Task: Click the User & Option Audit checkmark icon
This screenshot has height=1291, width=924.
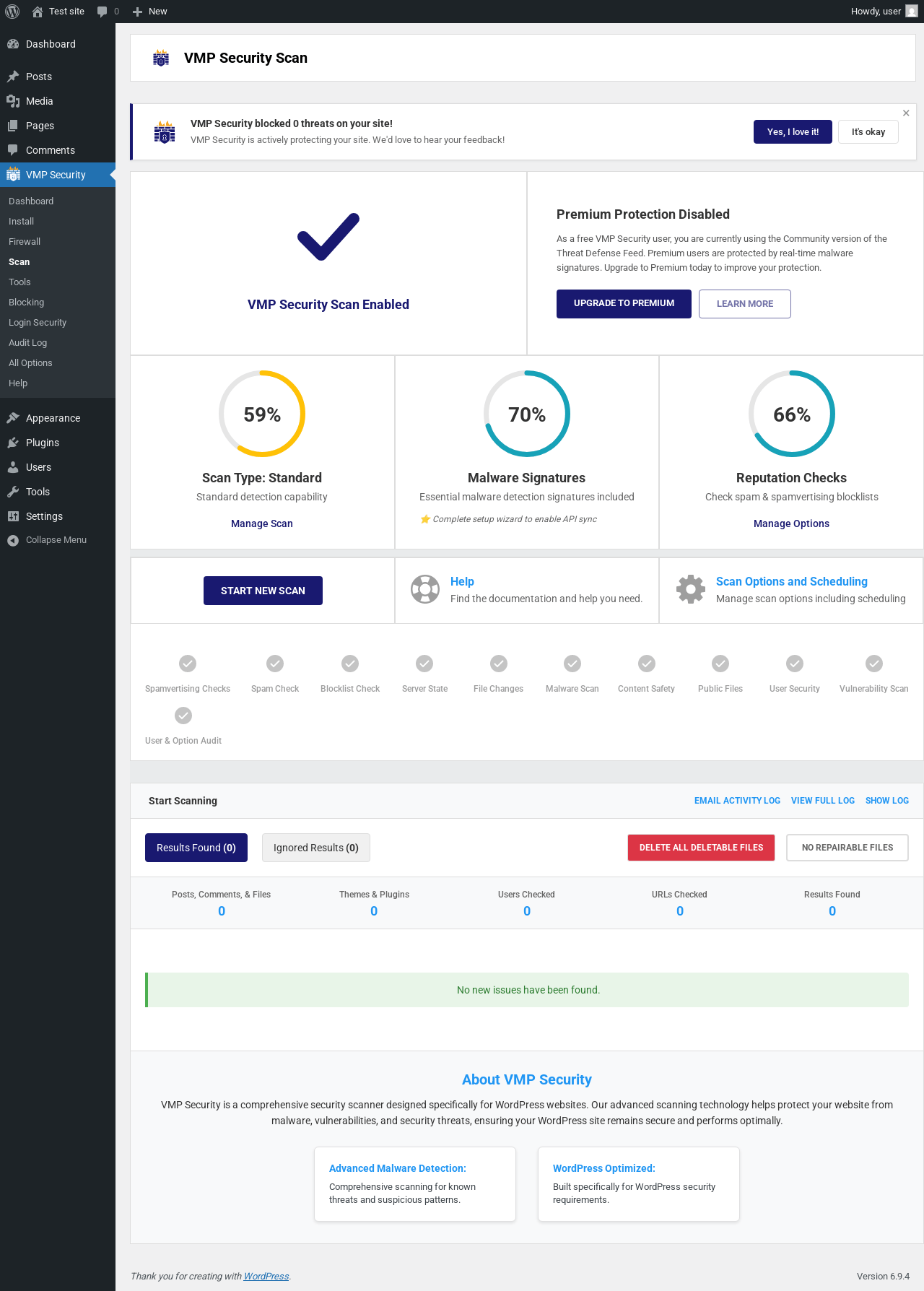Action: coord(183,716)
